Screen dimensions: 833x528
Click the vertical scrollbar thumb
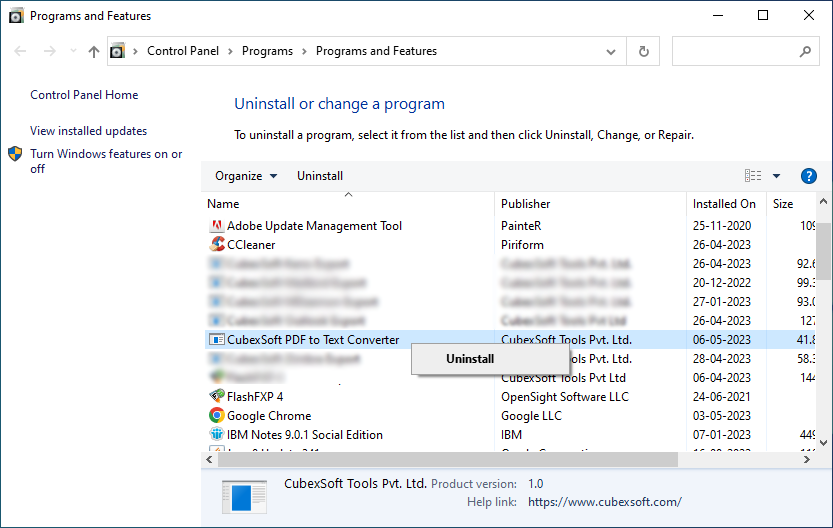(x=823, y=251)
